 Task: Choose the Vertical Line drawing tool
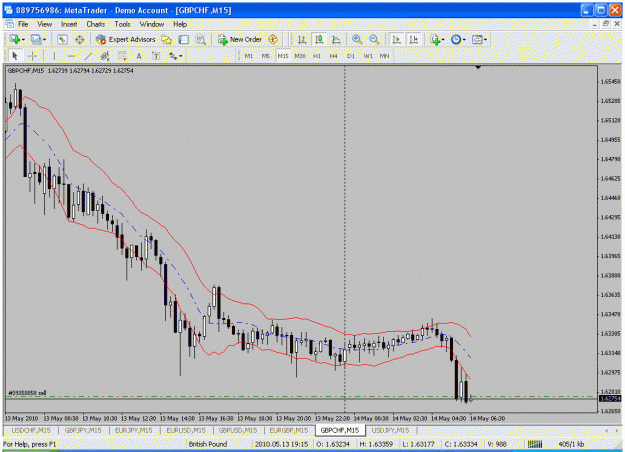point(54,56)
